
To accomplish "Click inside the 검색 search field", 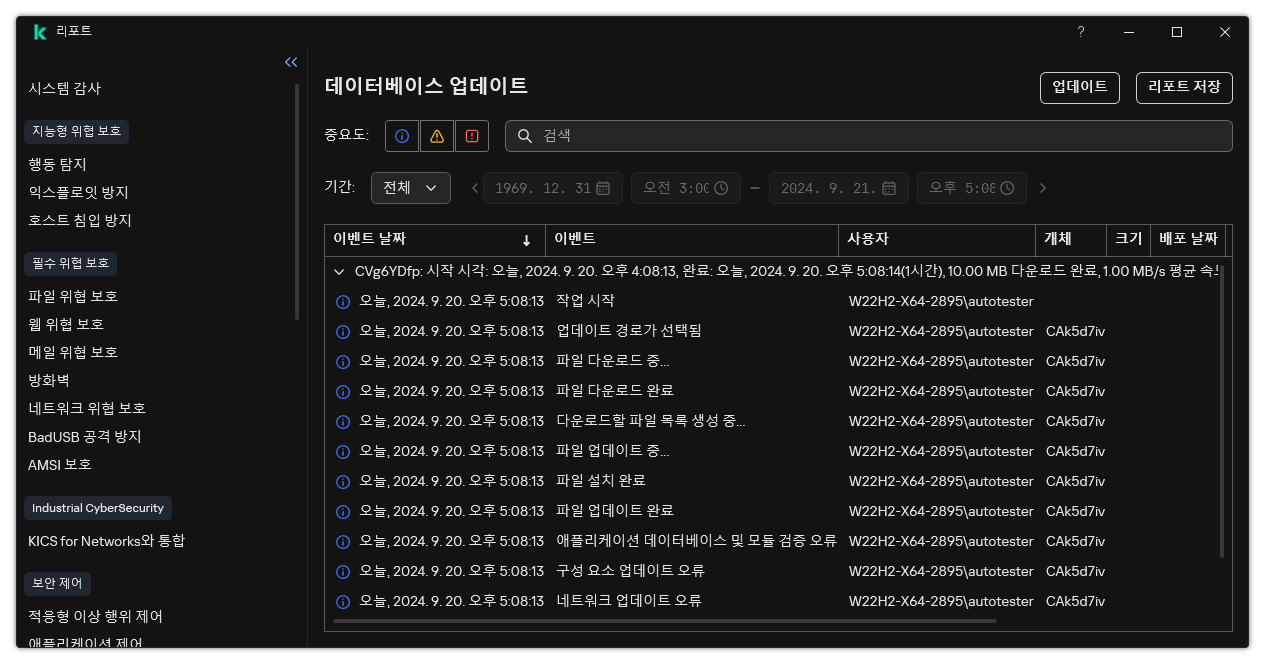I will tap(700, 135).
